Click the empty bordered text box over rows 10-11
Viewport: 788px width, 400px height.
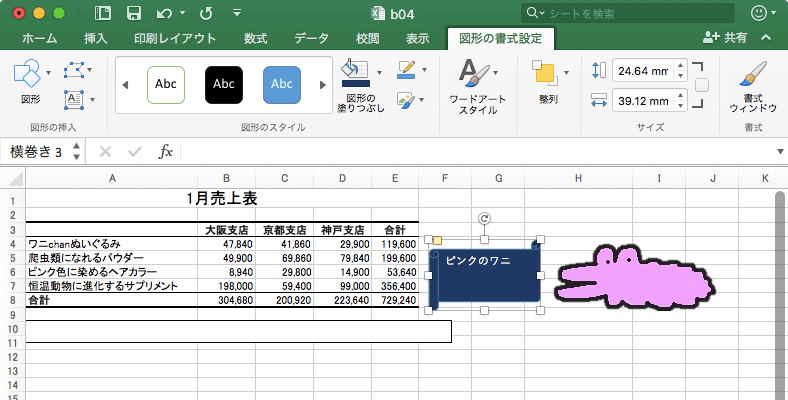[239, 332]
